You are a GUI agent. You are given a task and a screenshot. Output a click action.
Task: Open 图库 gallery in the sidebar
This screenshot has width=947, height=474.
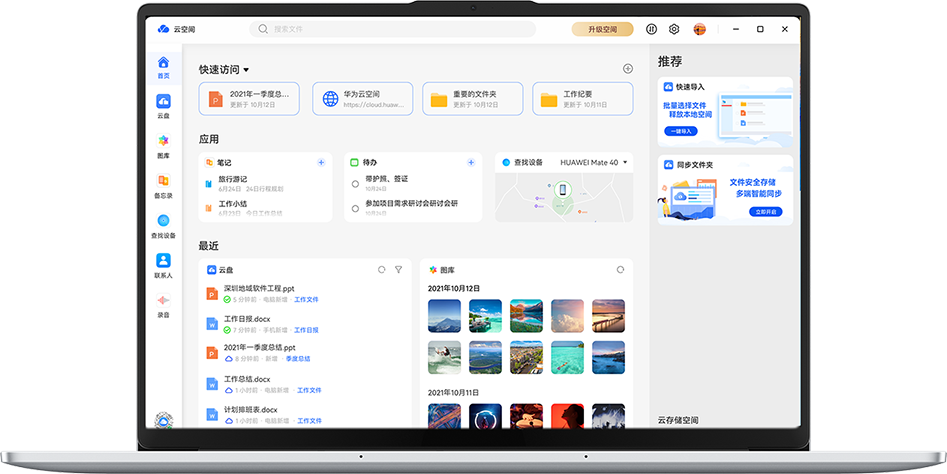[x=163, y=145]
